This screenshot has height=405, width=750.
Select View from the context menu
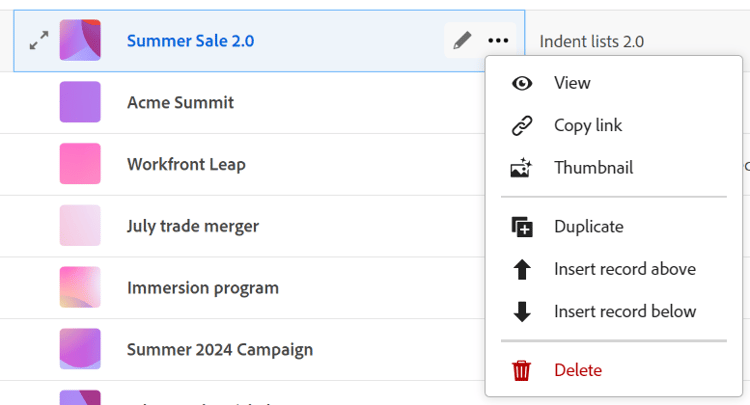pyautogui.click(x=572, y=83)
